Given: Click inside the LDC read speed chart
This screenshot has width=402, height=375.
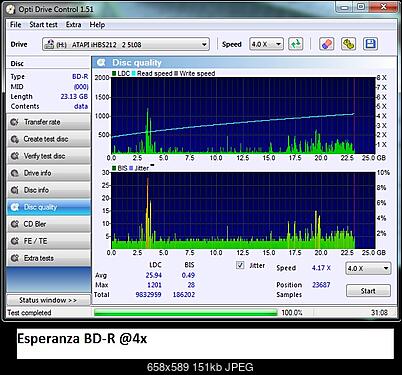Looking at the screenshot, I should click(x=243, y=115).
